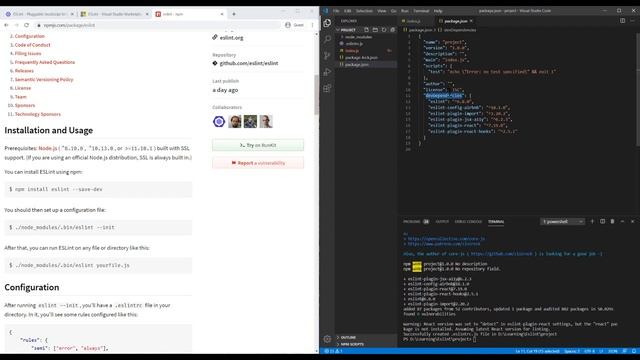640x360 pixels.
Task: Open the Terminal menu in VS Code
Action: coord(421,11)
